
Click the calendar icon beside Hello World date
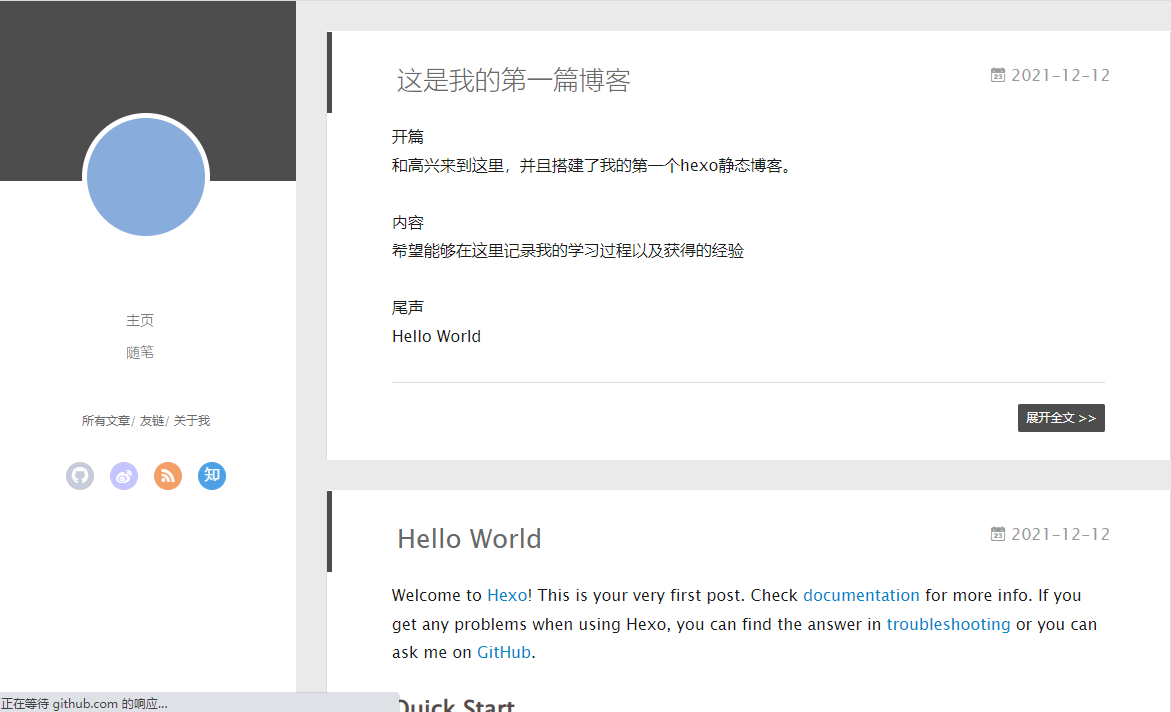(x=998, y=533)
